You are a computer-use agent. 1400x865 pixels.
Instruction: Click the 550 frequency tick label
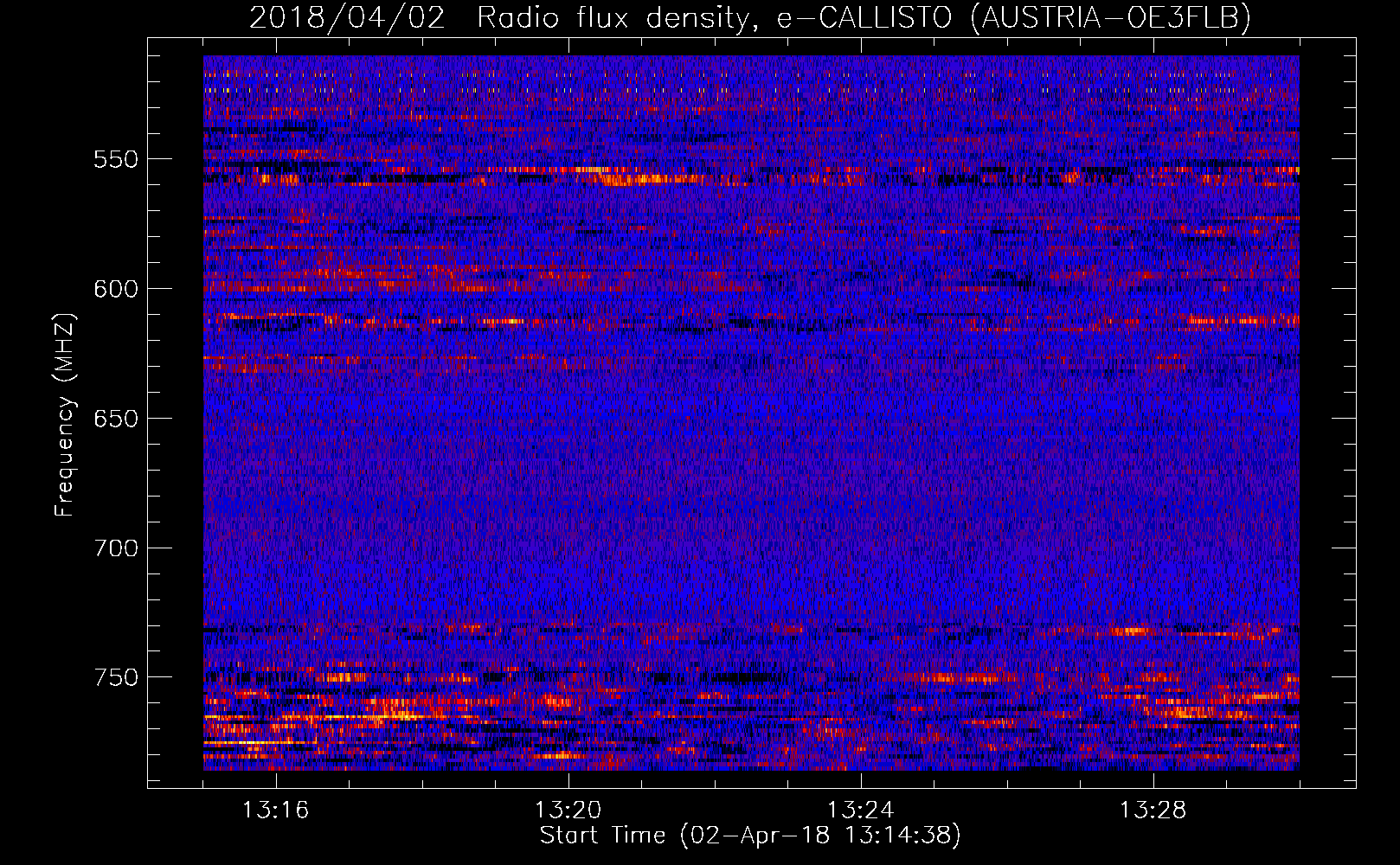coord(116,159)
